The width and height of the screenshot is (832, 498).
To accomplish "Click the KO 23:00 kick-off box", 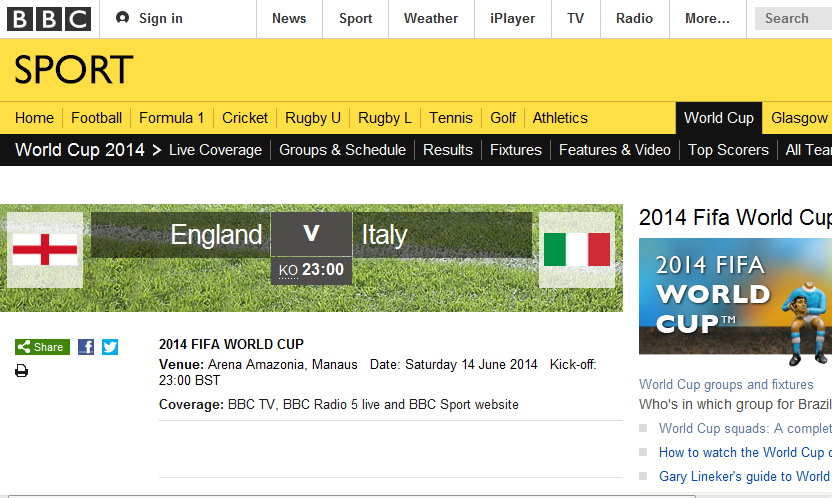I will [x=311, y=270].
